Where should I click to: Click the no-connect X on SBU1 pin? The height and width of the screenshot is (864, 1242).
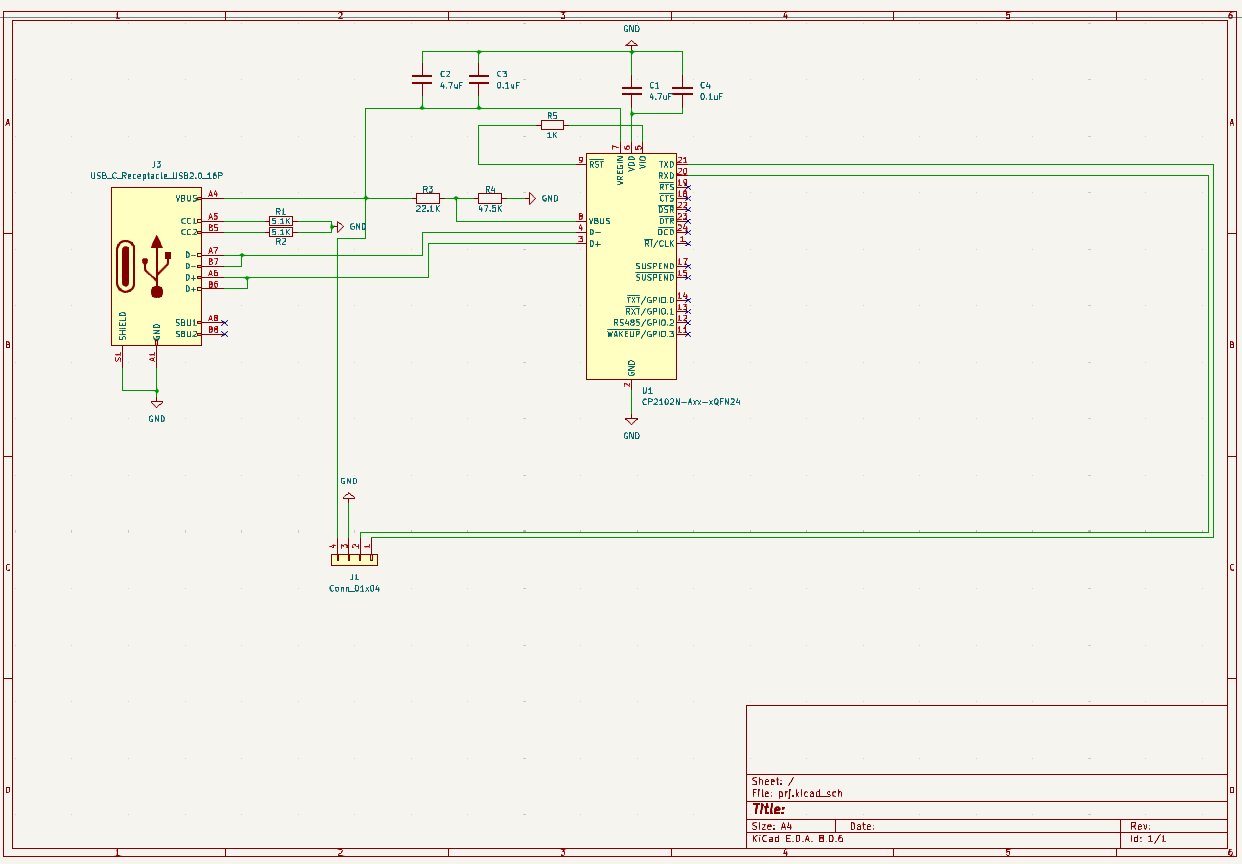click(224, 322)
